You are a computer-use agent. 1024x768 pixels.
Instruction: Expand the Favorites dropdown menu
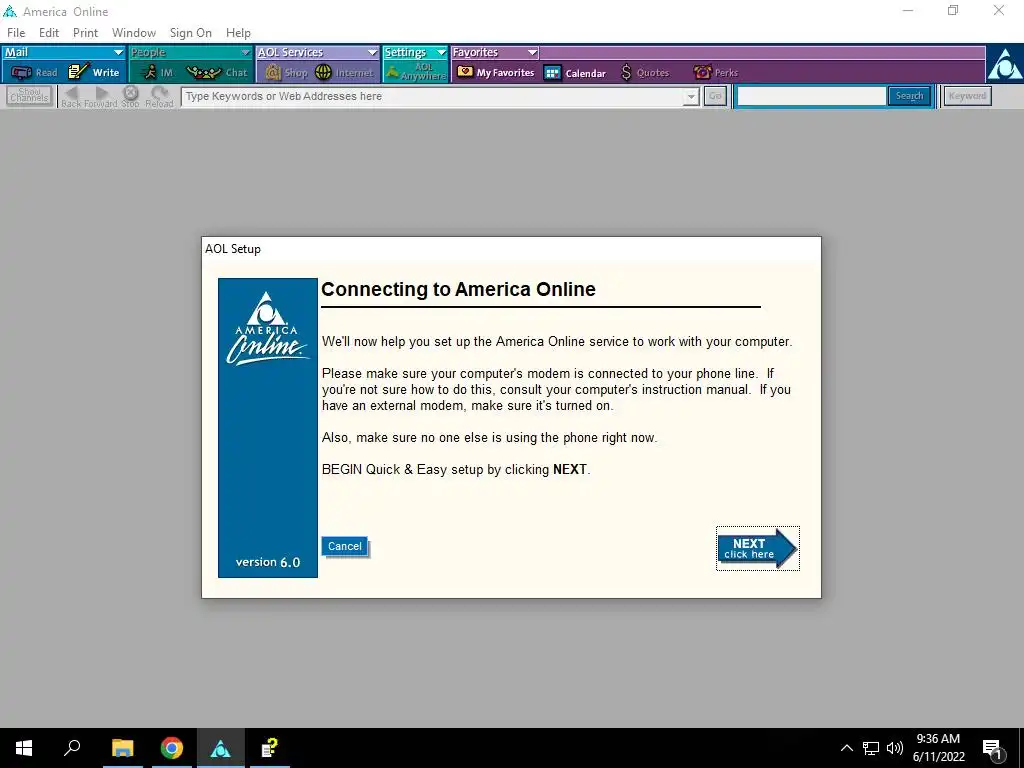coord(532,52)
